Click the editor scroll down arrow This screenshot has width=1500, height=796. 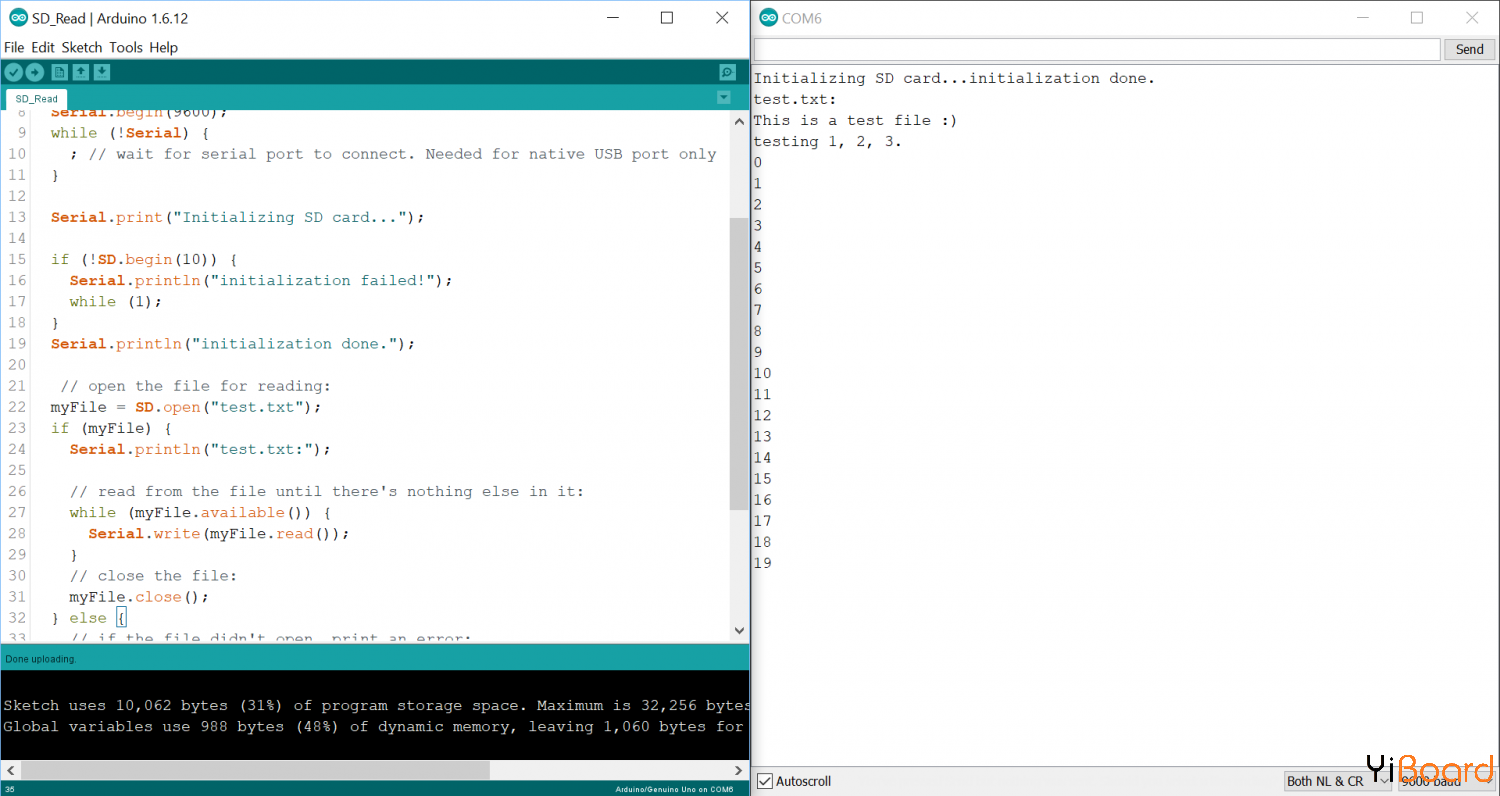tap(739, 631)
